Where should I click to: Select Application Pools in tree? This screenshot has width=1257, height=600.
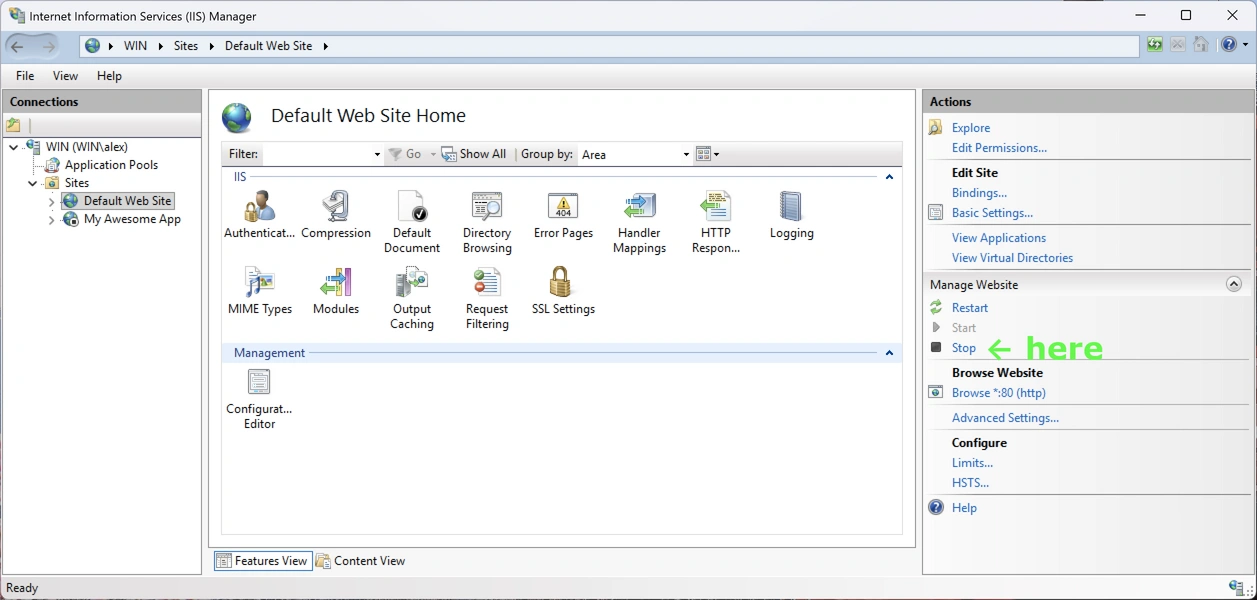(111, 165)
